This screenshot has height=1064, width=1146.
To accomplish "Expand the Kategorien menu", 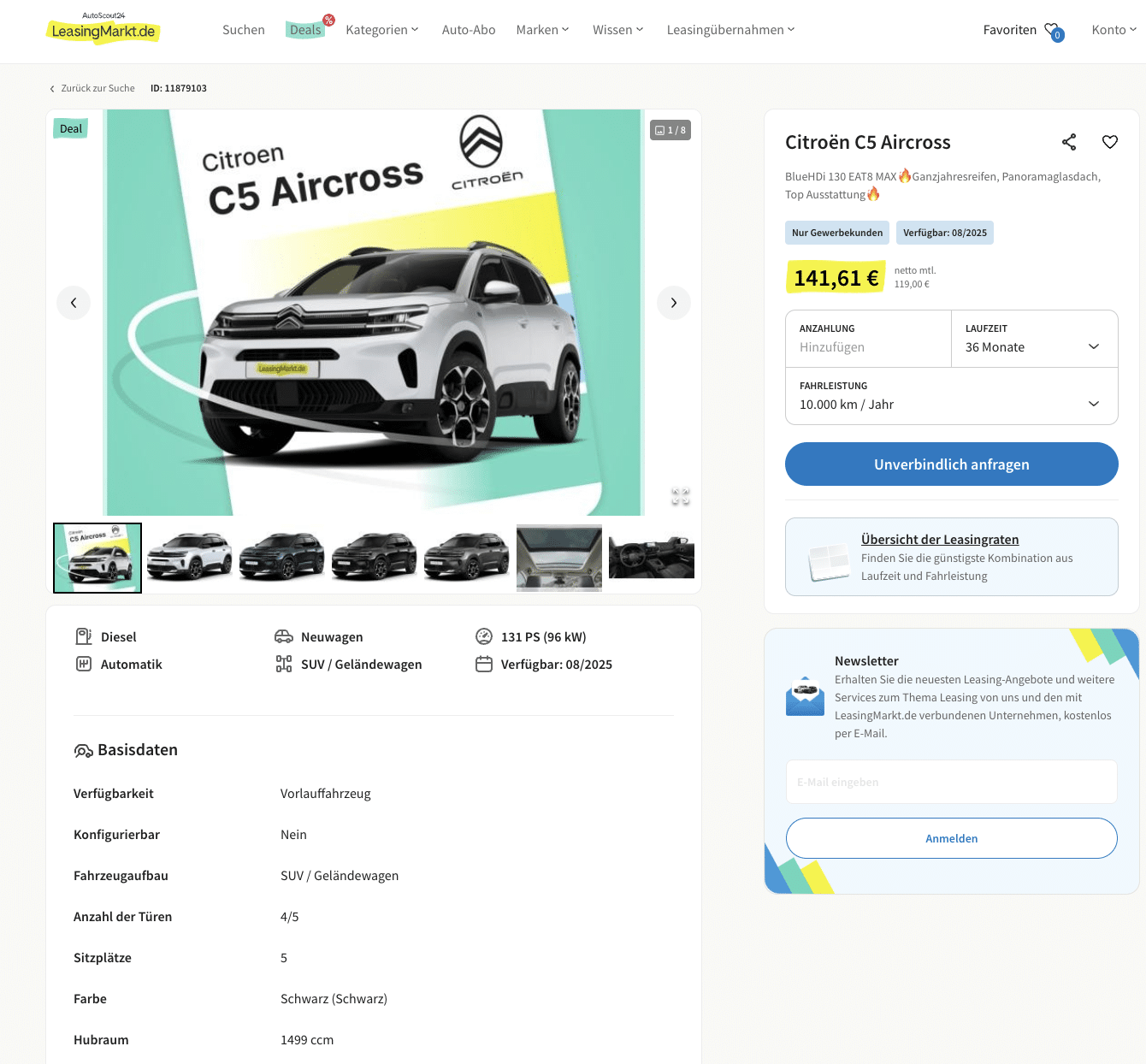I will point(382,30).
